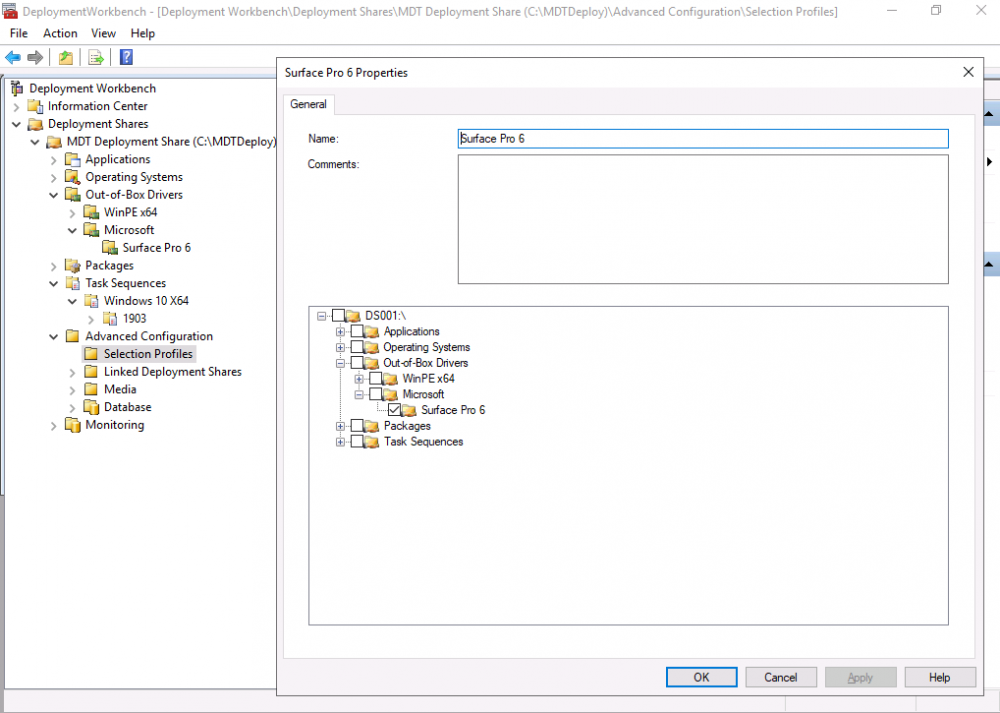The width and height of the screenshot is (1000, 713).
Task: Check the Operating Systems checkbox in dialog
Action: point(357,347)
